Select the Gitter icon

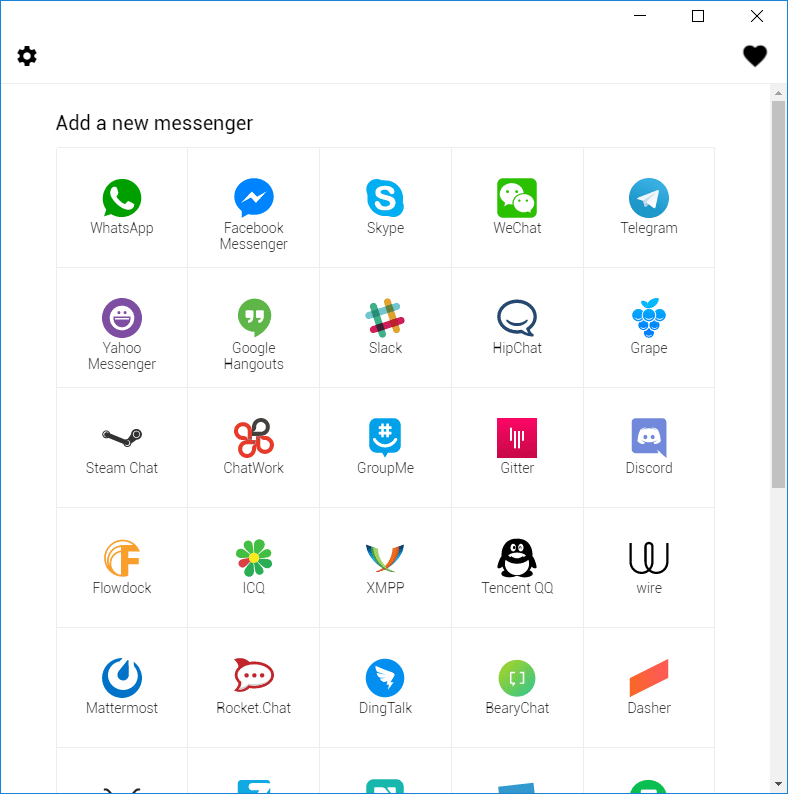517,438
